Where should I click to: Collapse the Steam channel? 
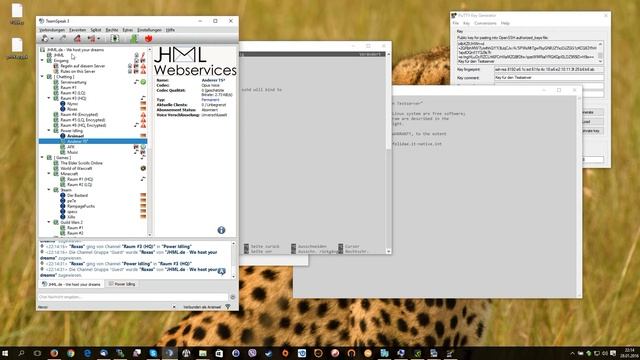click(x=49, y=190)
